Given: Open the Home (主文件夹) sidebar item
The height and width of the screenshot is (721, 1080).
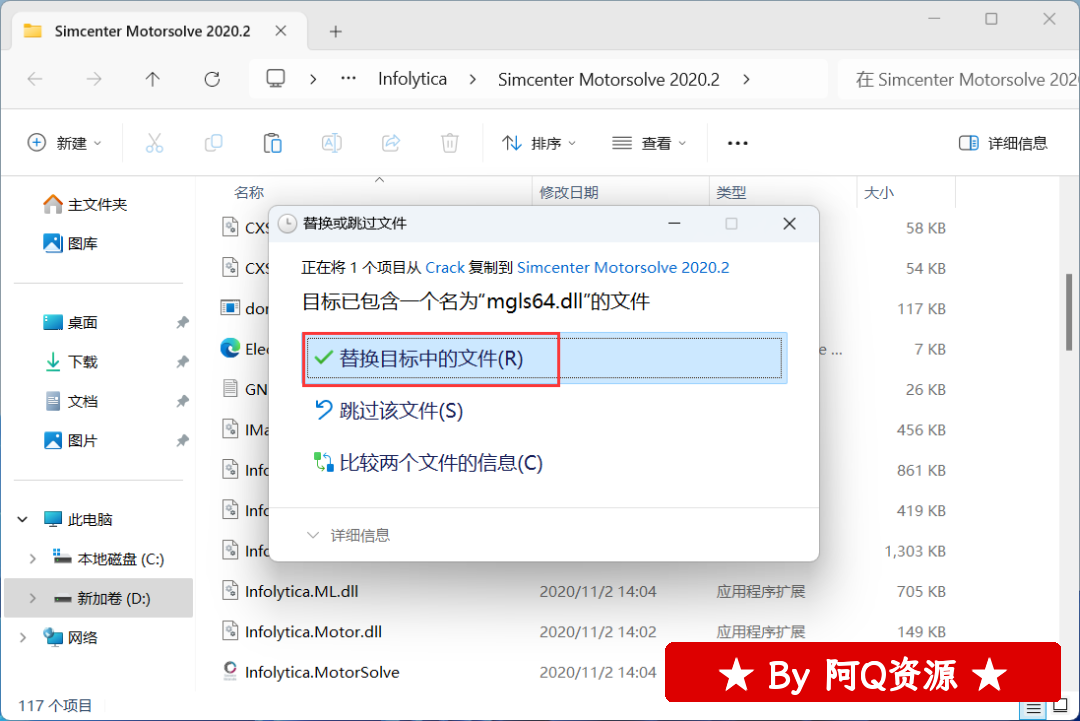Looking at the screenshot, I should pos(85,205).
